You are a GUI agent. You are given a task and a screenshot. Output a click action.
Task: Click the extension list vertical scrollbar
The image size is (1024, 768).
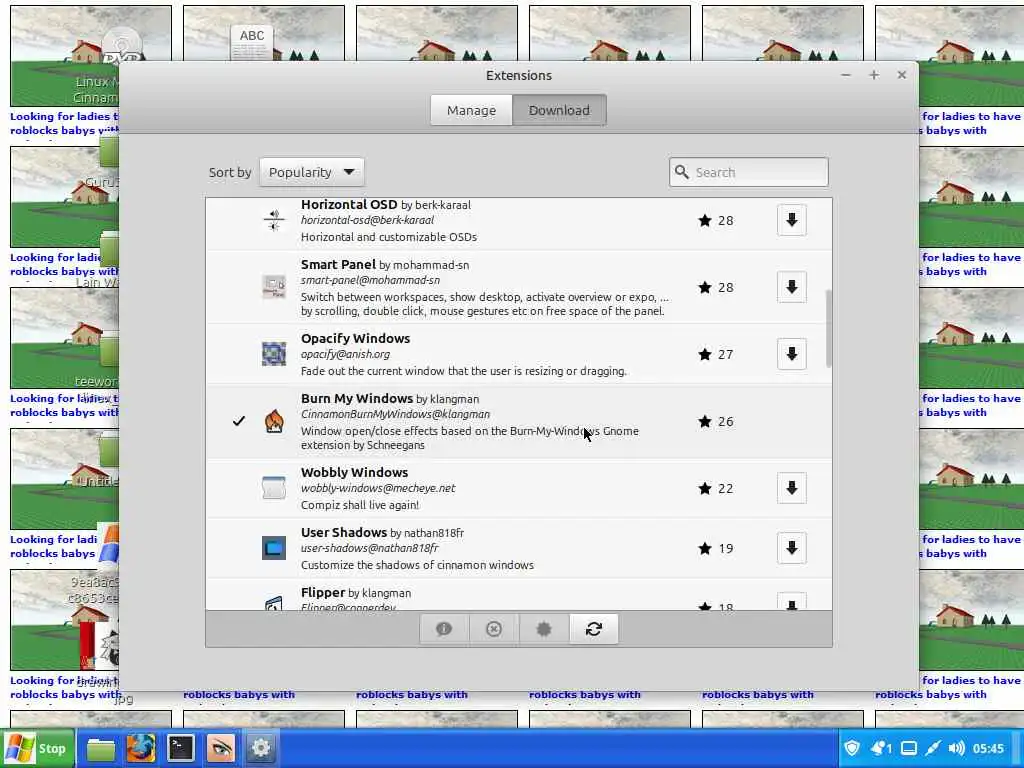829,328
